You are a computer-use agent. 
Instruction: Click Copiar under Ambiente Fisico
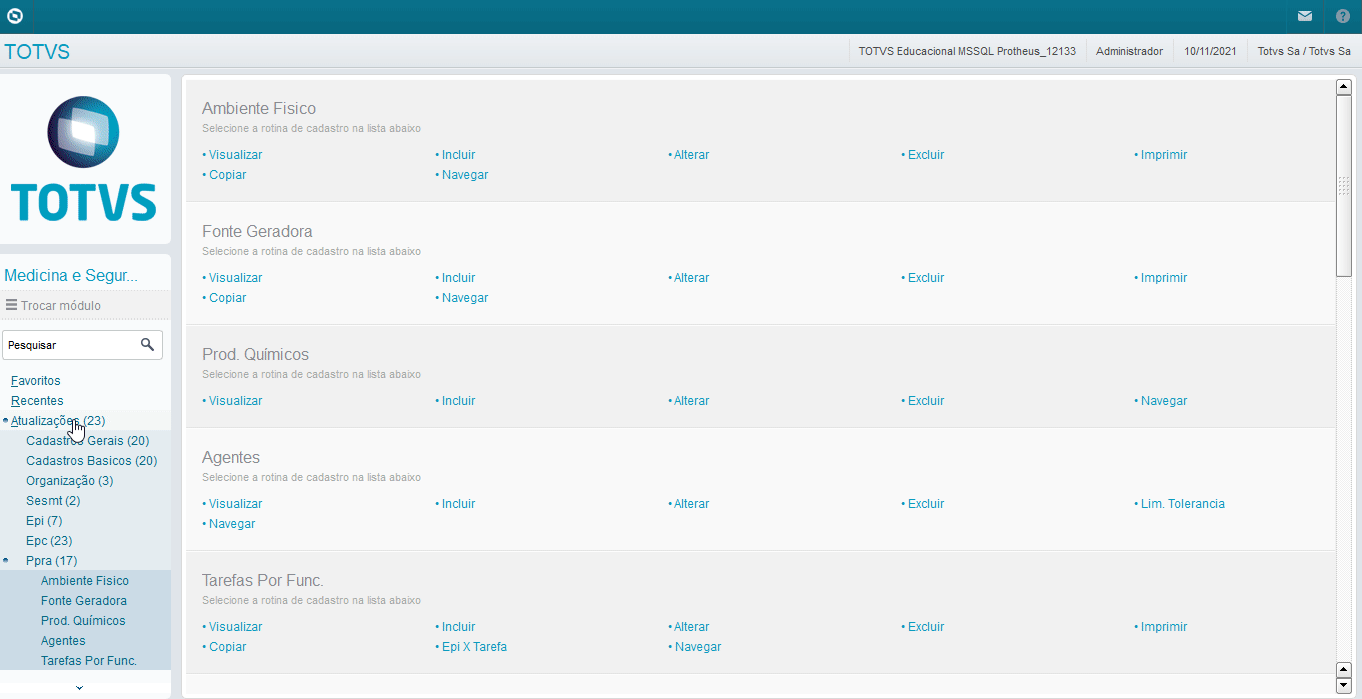(x=227, y=175)
